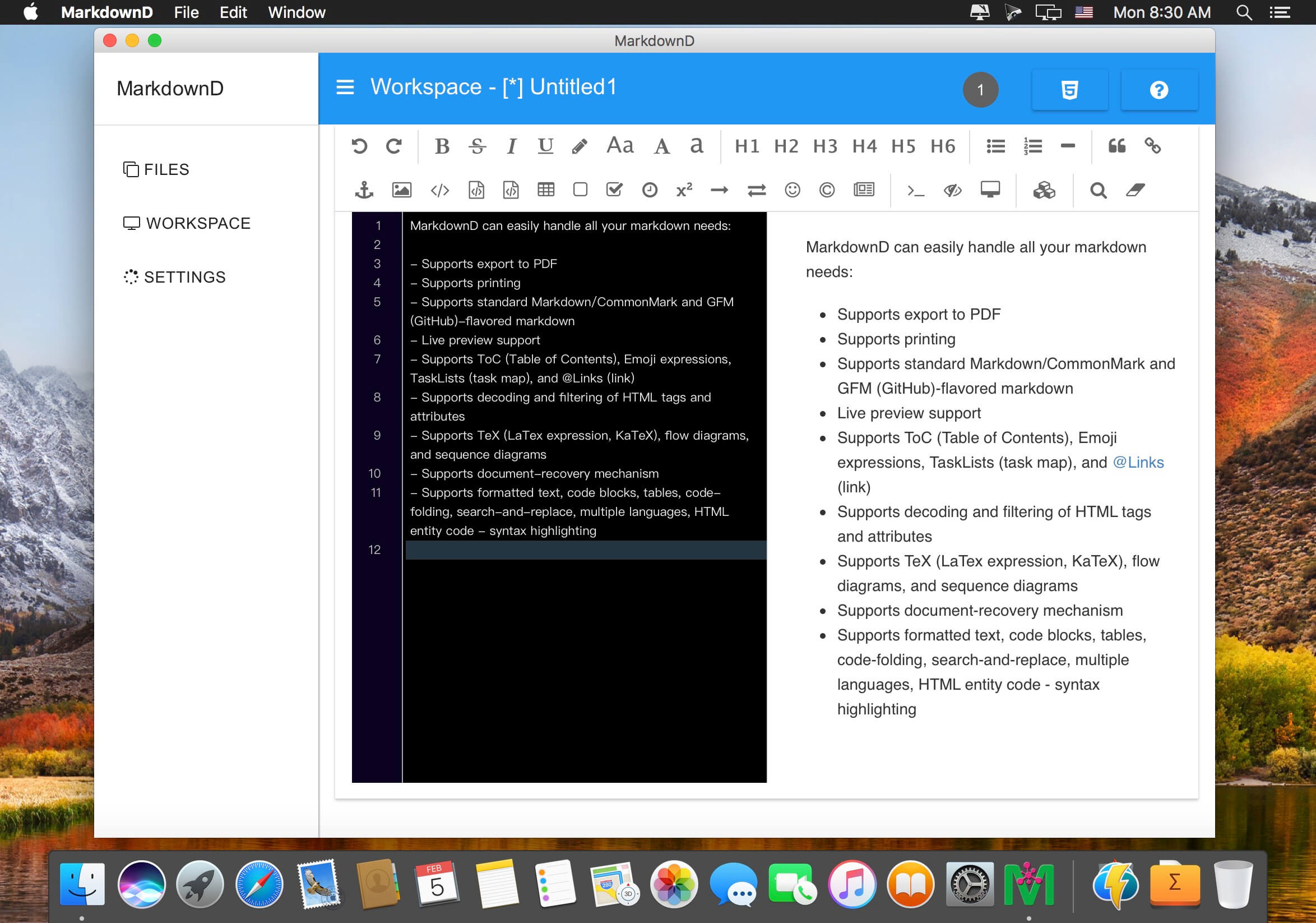Click the number 1 badge

pyautogui.click(x=980, y=89)
